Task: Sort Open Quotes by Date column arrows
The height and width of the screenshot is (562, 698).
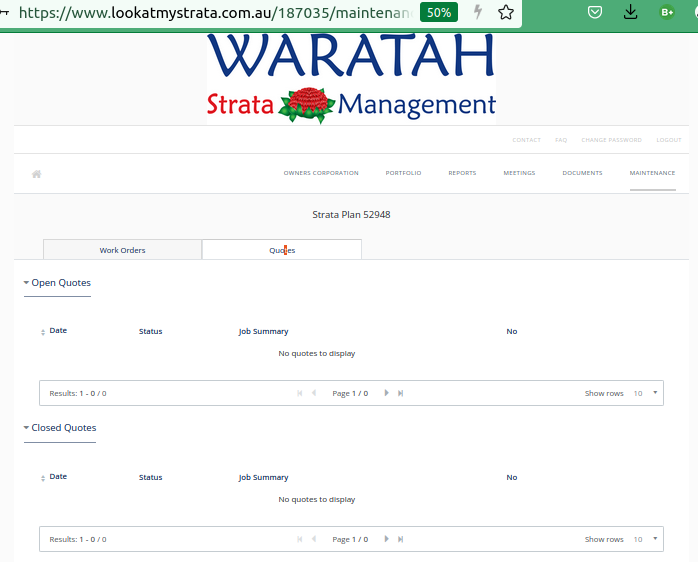Action: pyautogui.click(x=43, y=332)
